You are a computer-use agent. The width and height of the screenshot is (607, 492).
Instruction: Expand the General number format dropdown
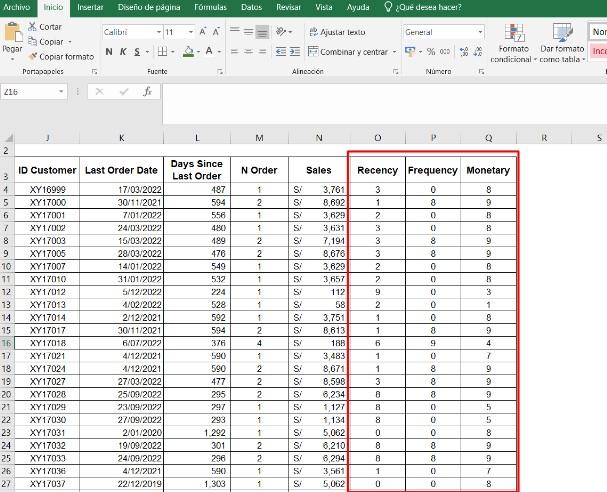point(480,32)
